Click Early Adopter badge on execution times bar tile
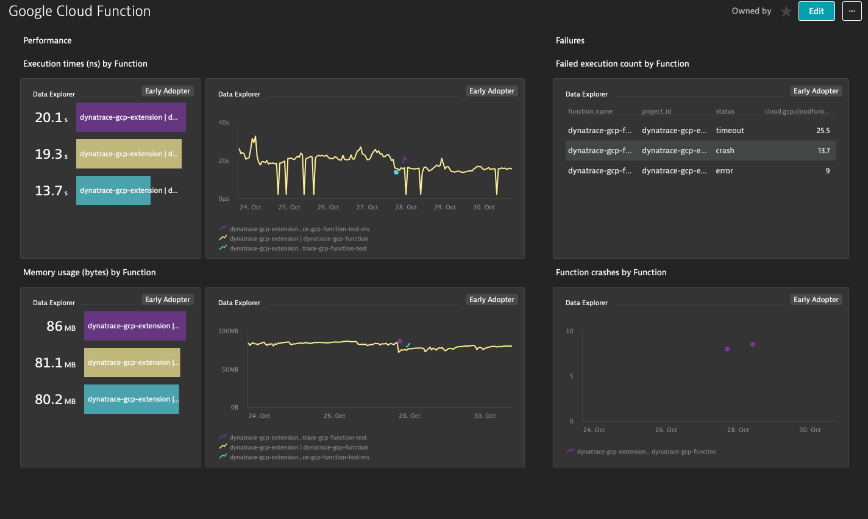 [x=168, y=91]
